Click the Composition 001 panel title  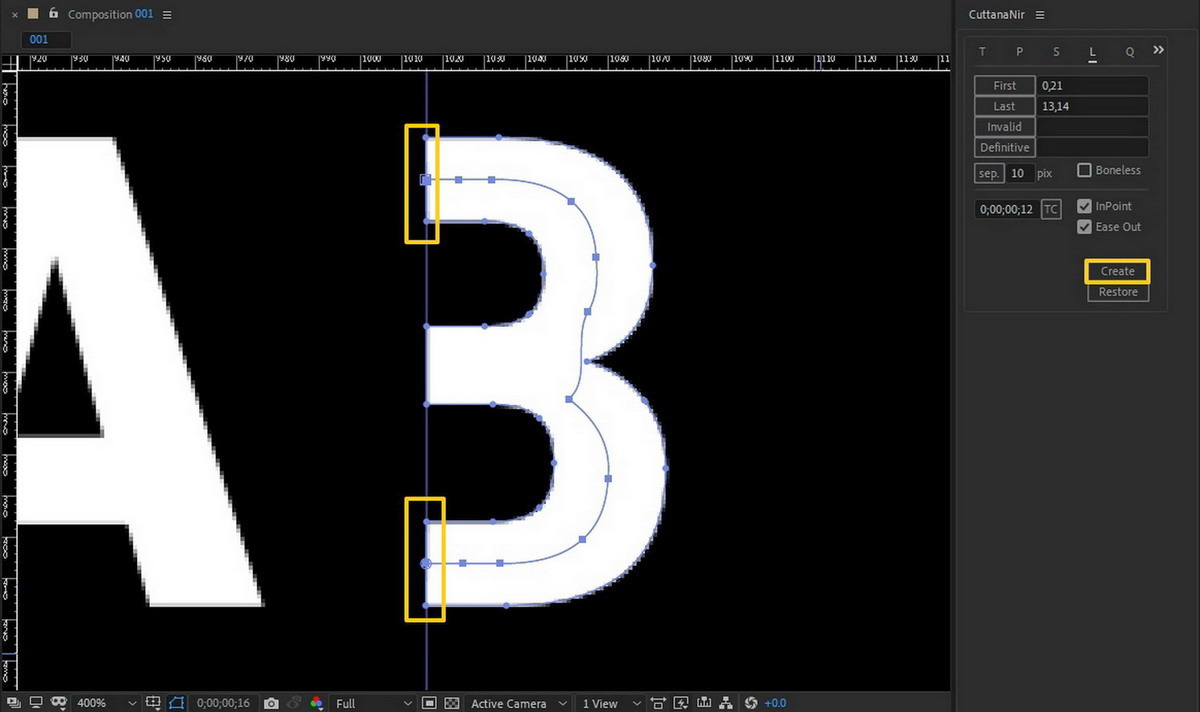point(110,15)
